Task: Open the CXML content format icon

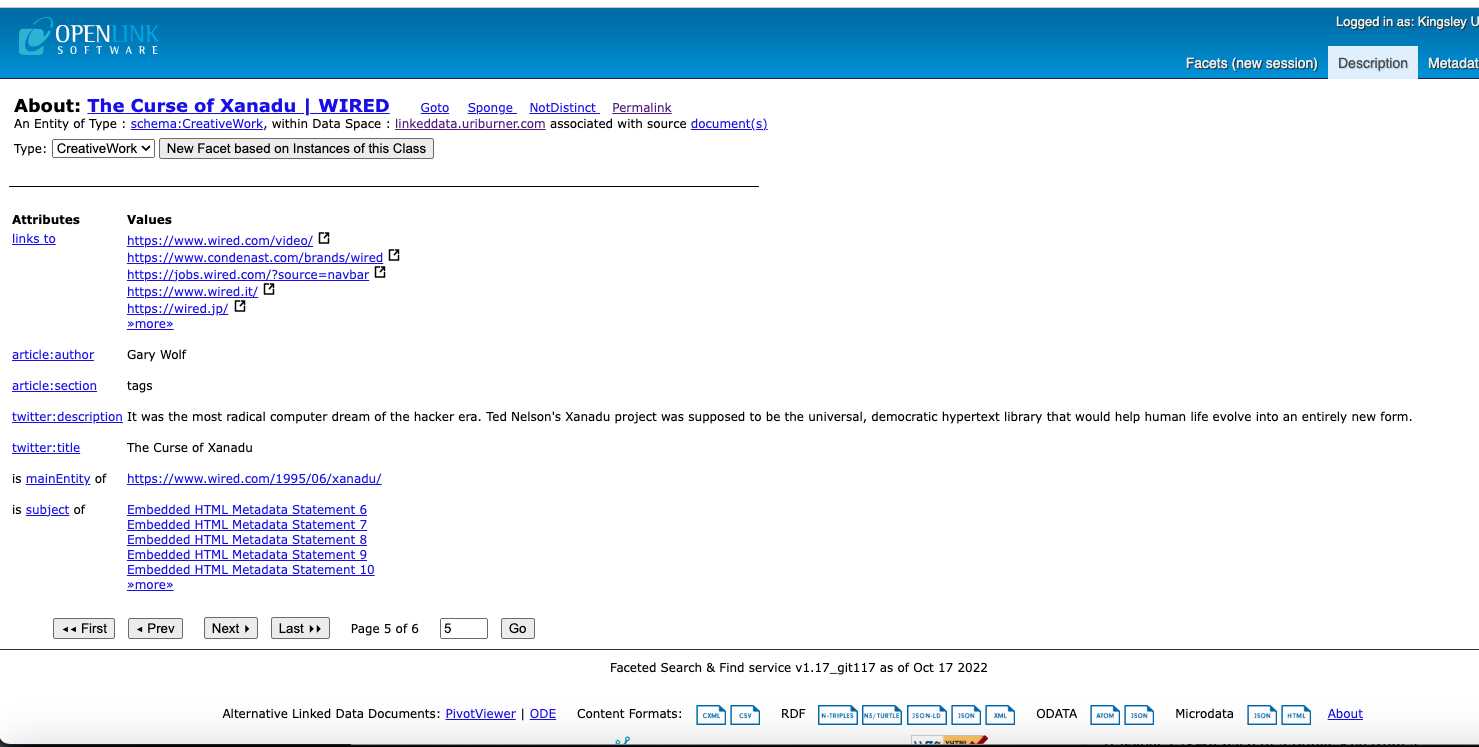Action: tap(711, 714)
